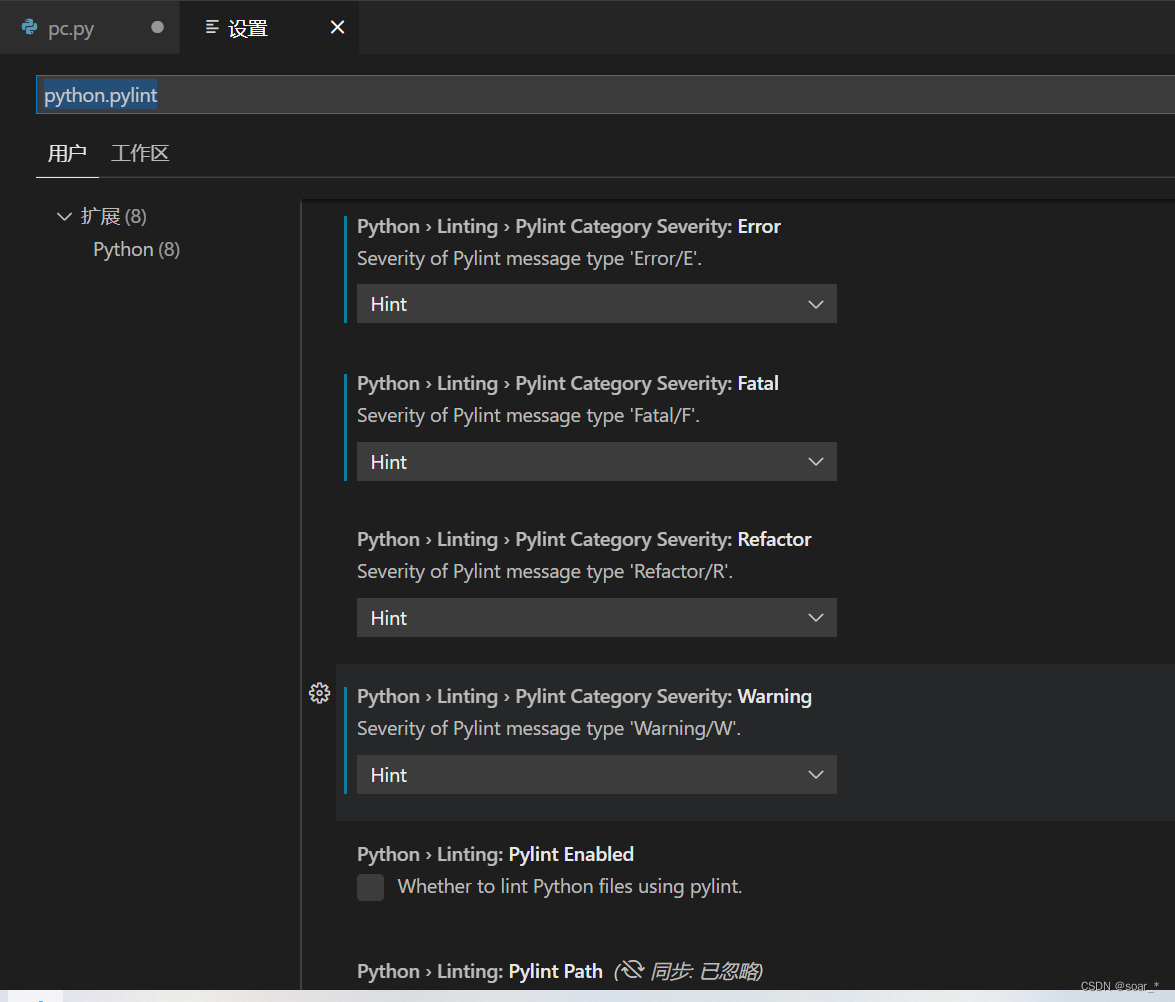
Task: Click the python.pylint search settings field
Action: [605, 94]
